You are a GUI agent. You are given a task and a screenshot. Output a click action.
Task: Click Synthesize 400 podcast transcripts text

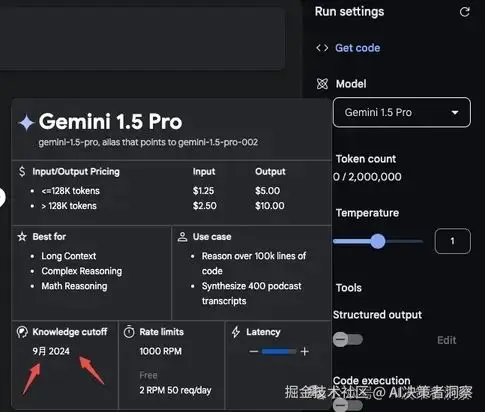click(252, 293)
